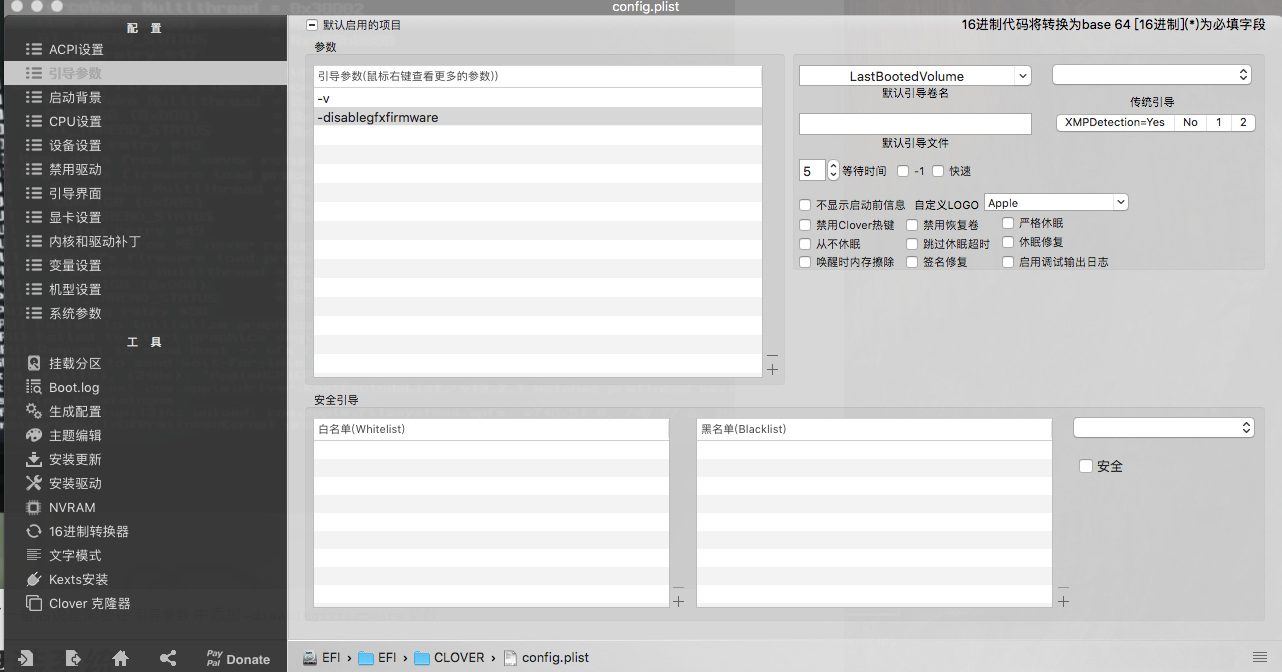The width and height of the screenshot is (1282, 672).
Task: Select XMPDetection=Yes segment
Action: coord(1115,122)
